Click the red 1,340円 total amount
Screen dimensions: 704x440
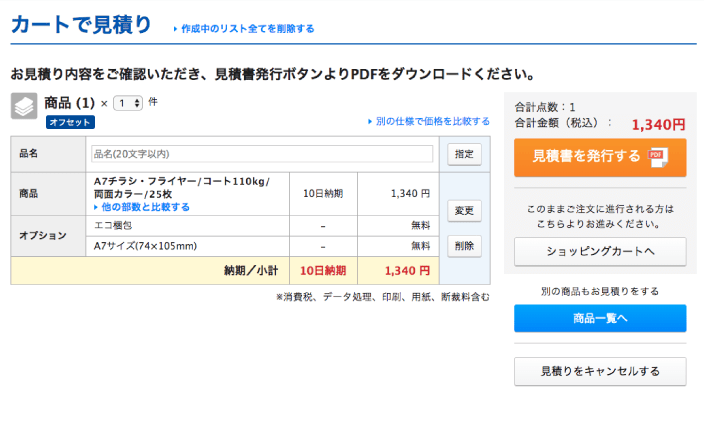click(x=658, y=125)
